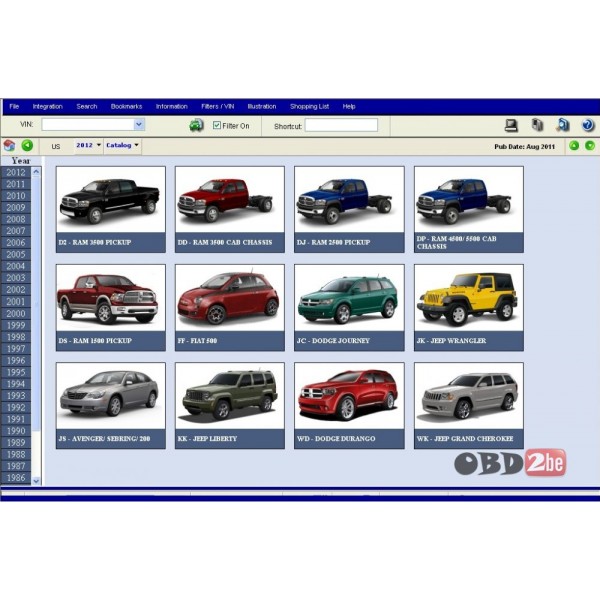Image resolution: width=600 pixels, height=600 pixels.
Task: Open the Search menu
Action: point(87,106)
